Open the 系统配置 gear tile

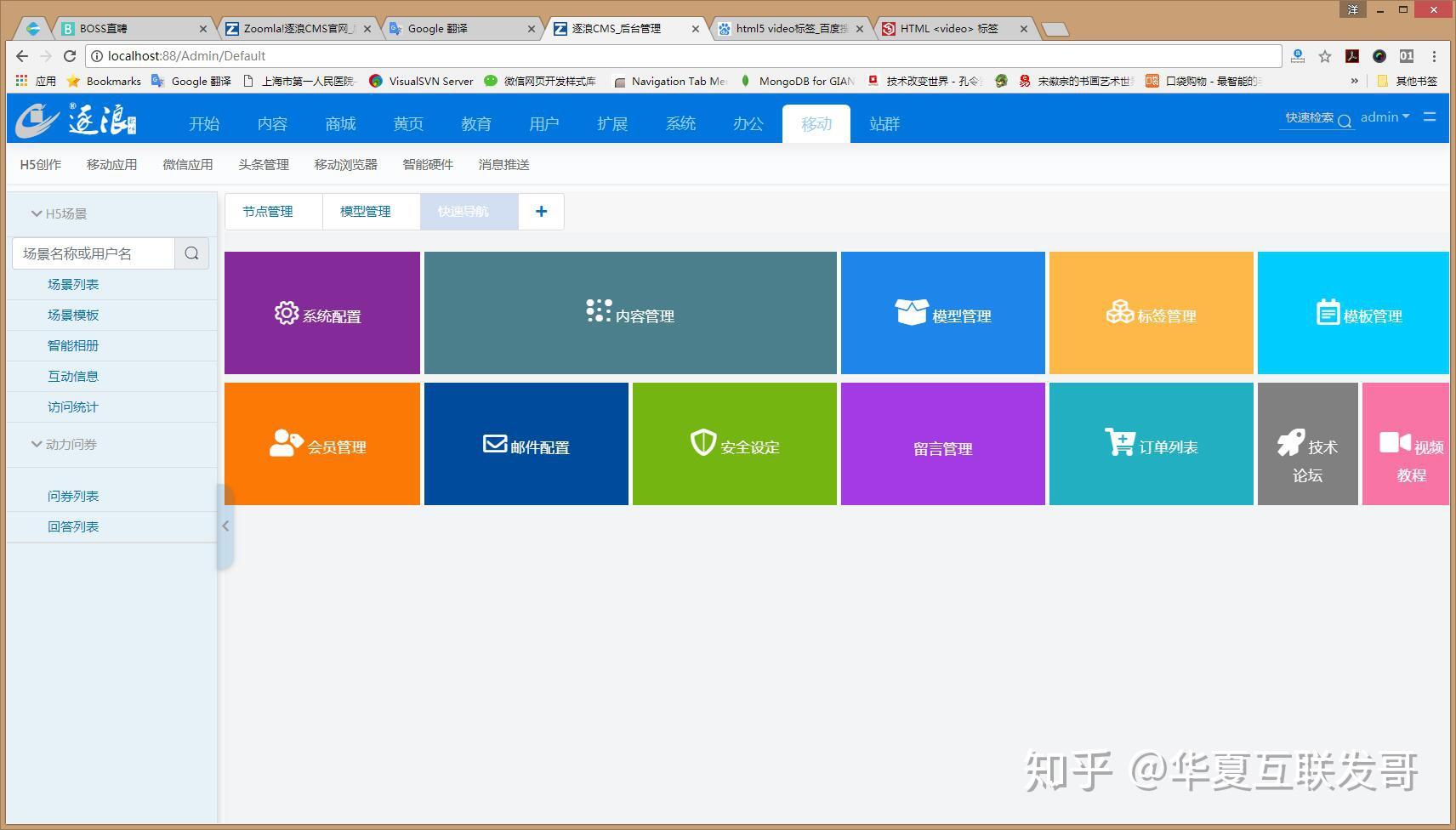tap(322, 313)
